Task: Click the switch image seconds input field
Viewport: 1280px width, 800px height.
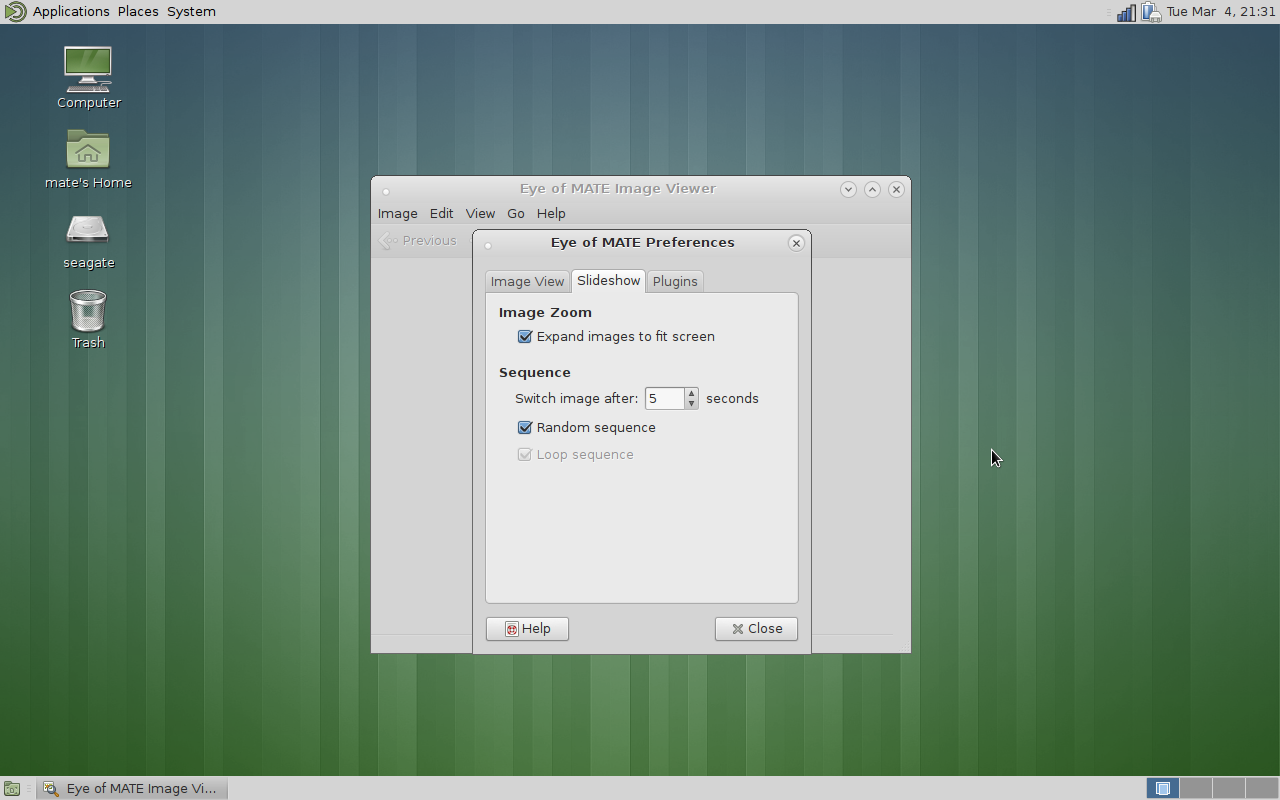Action: pos(664,399)
